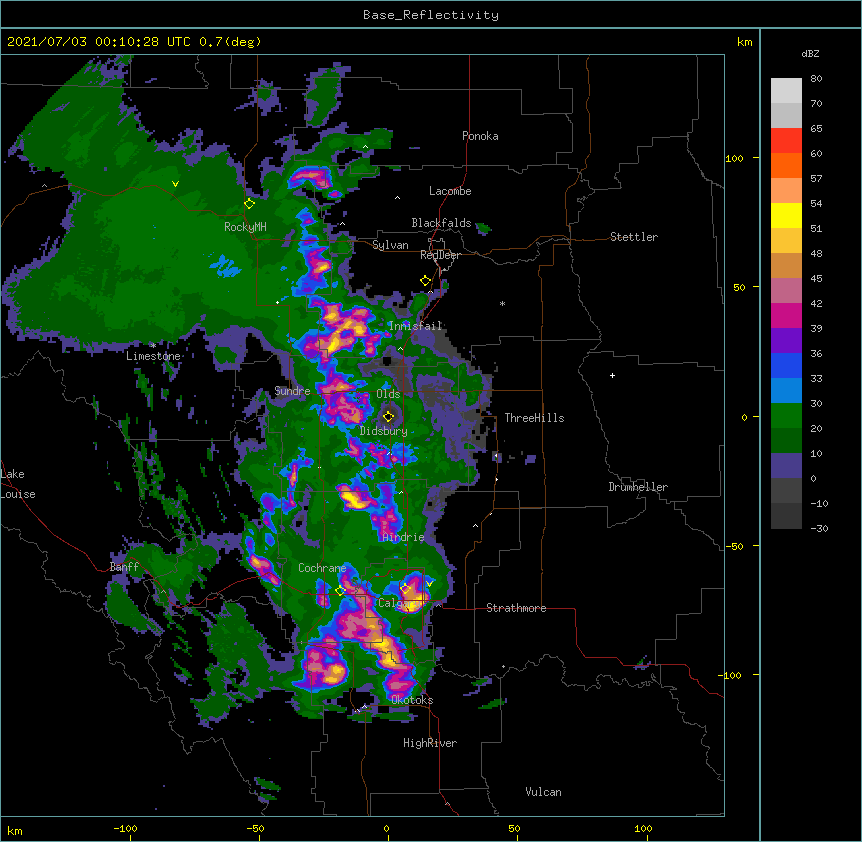Viewport: 862px width, 842px height.
Task: Click the white caret marker northwest of Sylvan
Action: click(342, 224)
